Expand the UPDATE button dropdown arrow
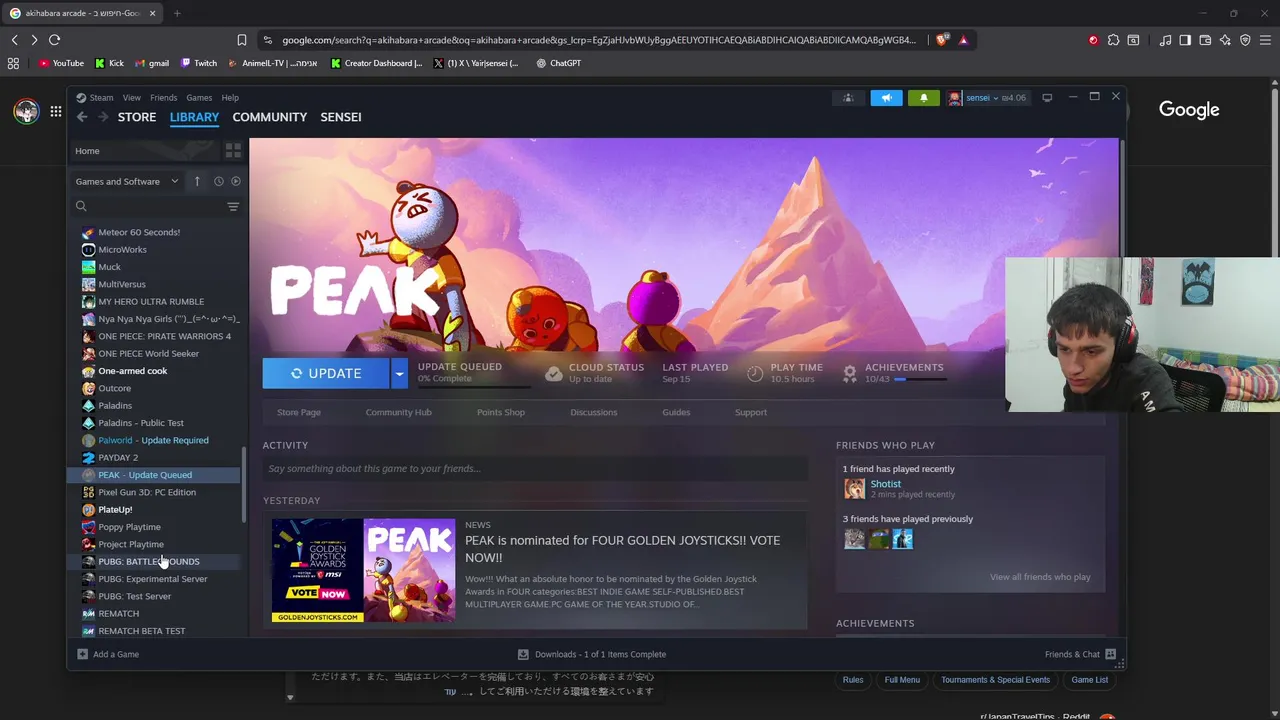 [399, 373]
